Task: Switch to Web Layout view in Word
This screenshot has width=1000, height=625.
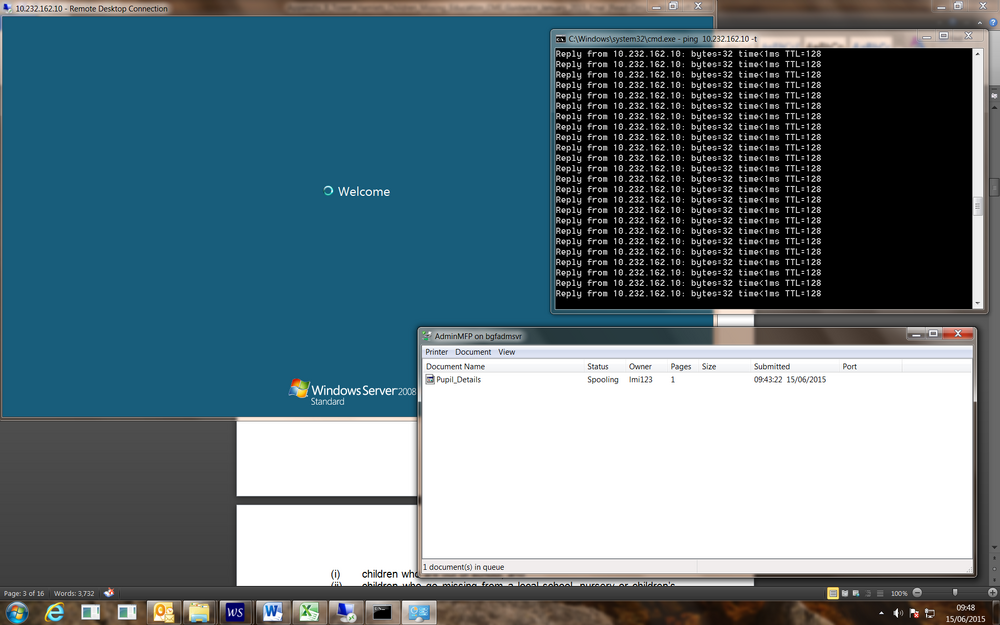Action: tap(856, 593)
